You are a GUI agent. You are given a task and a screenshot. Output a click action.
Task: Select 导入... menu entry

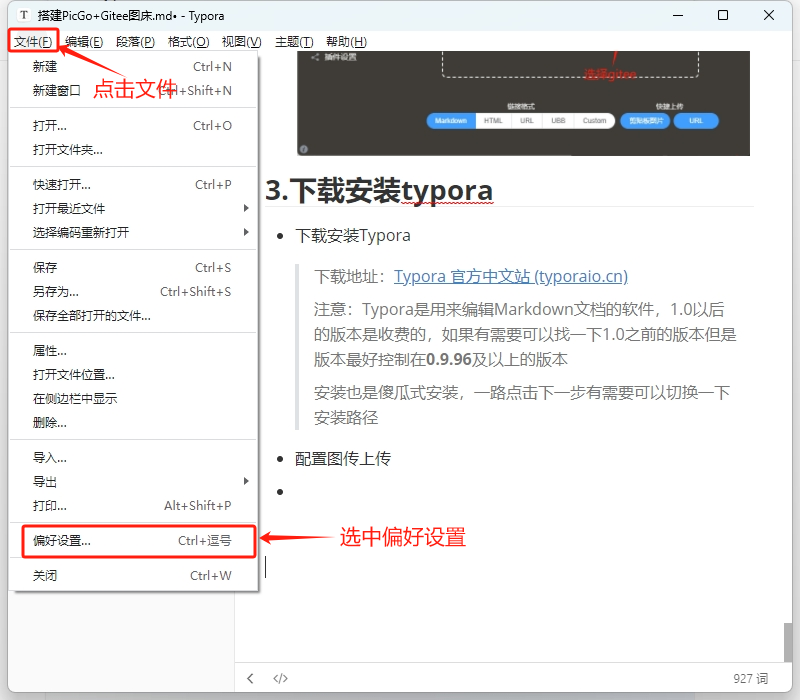tap(133, 458)
